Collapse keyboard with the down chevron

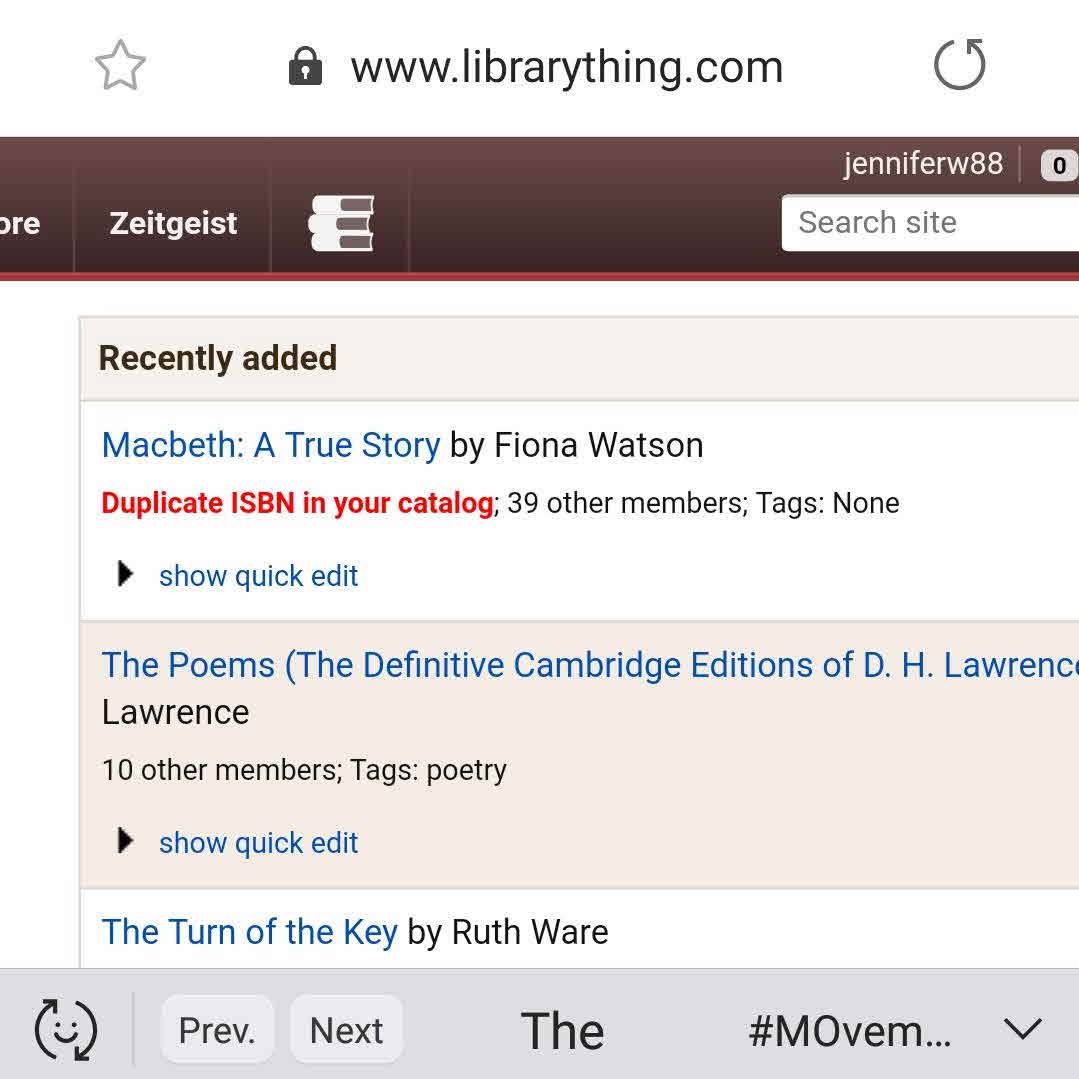point(1022,1028)
